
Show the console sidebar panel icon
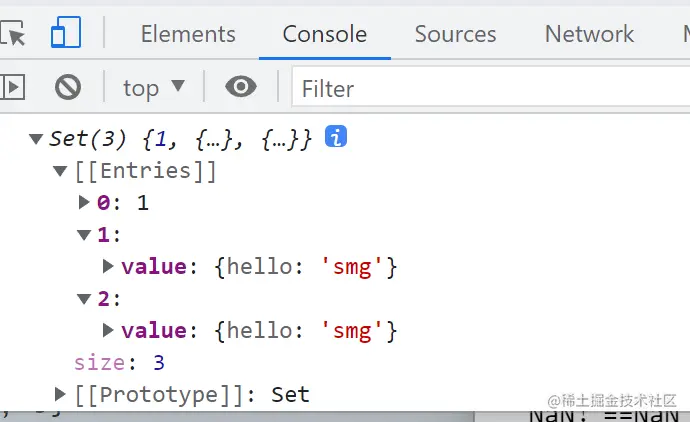coord(12,88)
